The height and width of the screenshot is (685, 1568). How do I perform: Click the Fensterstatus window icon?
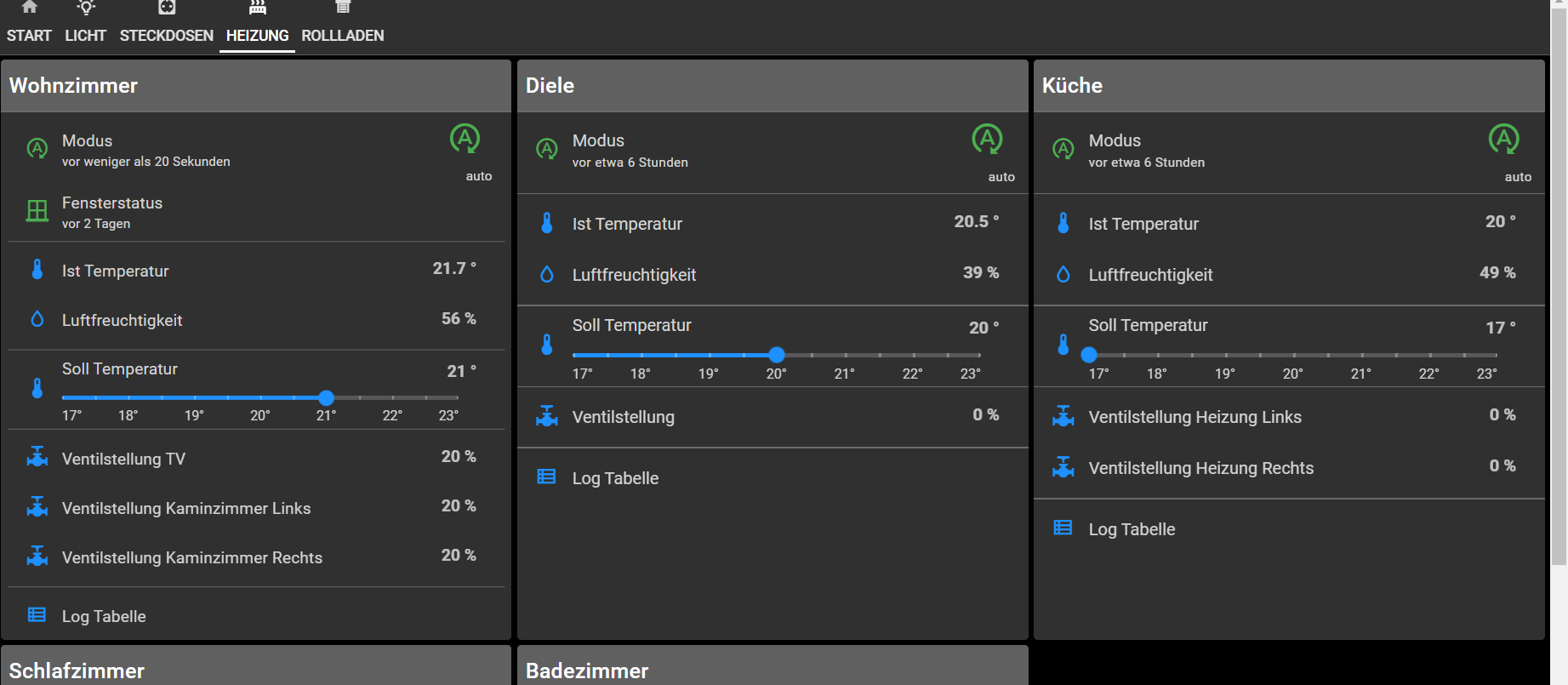tap(37, 211)
